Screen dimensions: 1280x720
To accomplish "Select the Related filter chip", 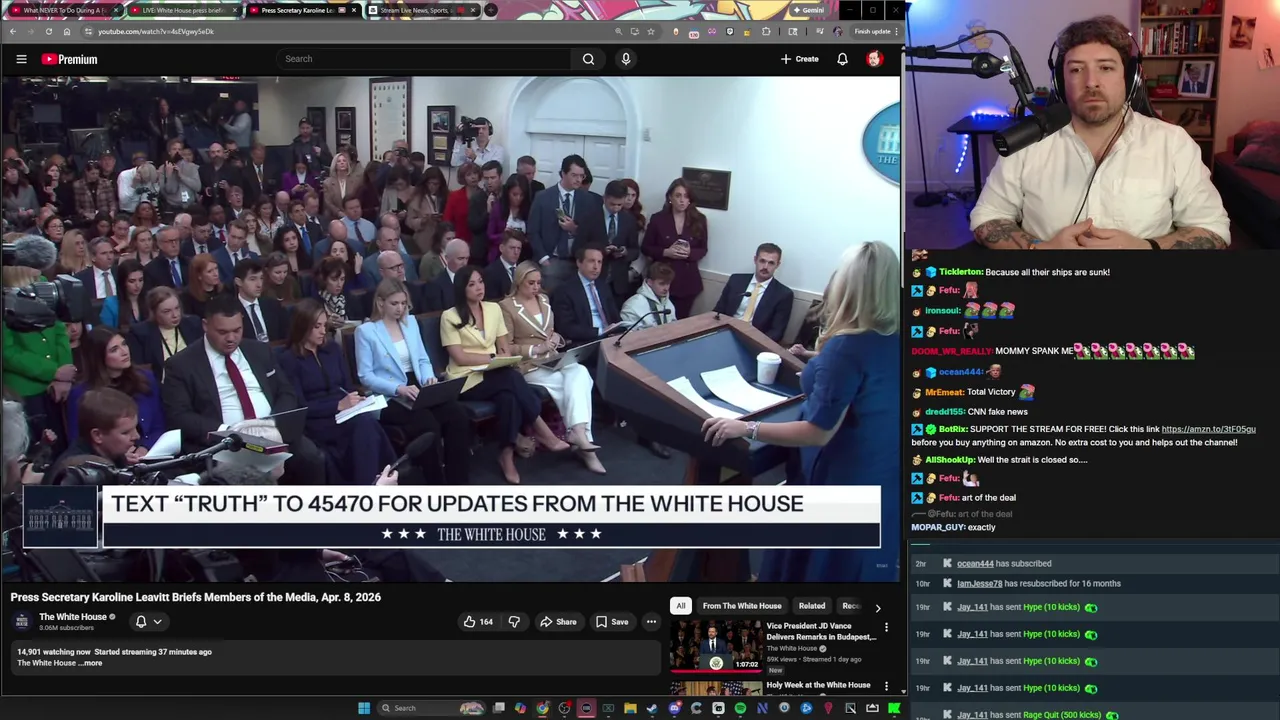I will click(812, 606).
